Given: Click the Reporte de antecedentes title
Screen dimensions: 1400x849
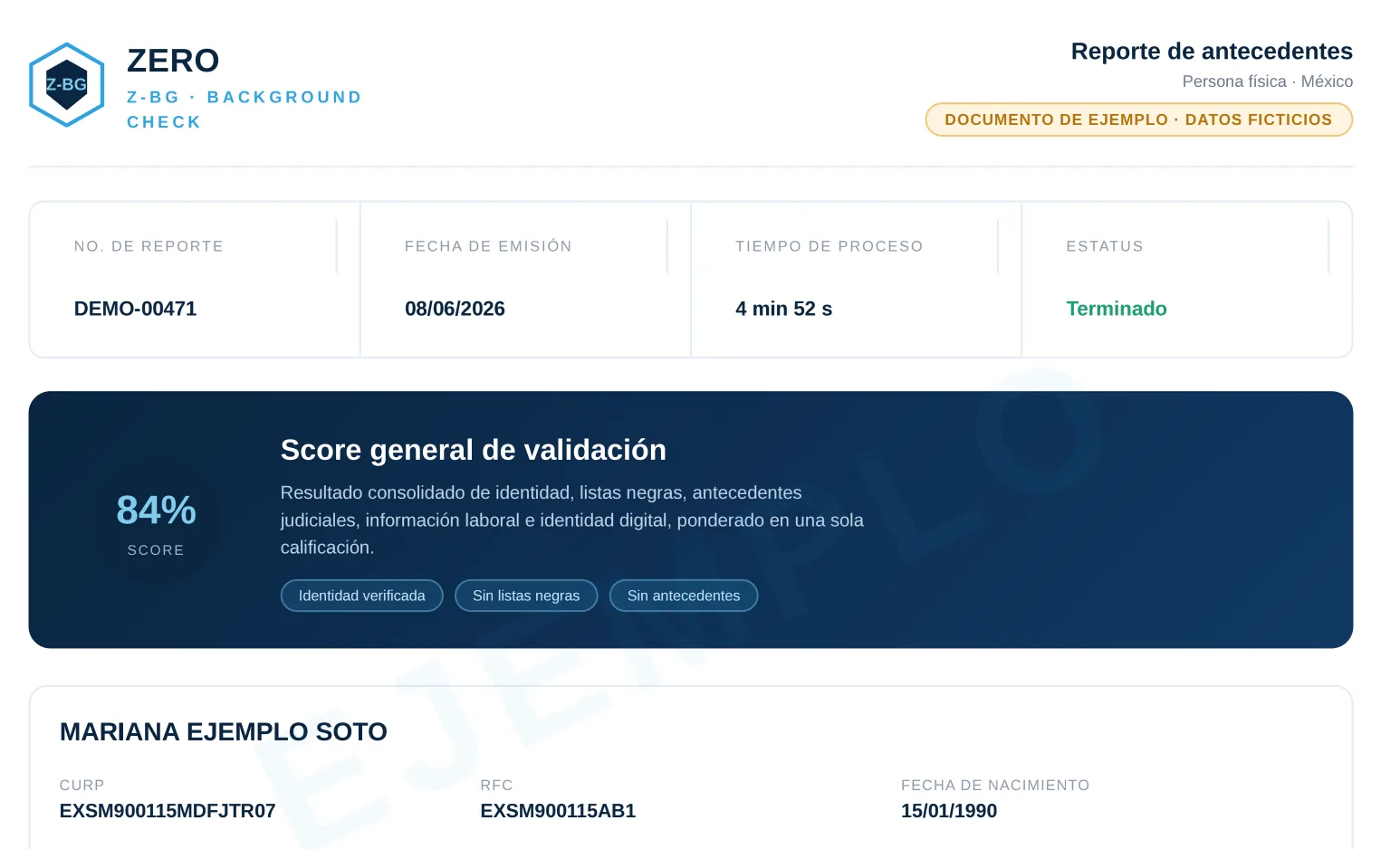Looking at the screenshot, I should click(x=1212, y=51).
